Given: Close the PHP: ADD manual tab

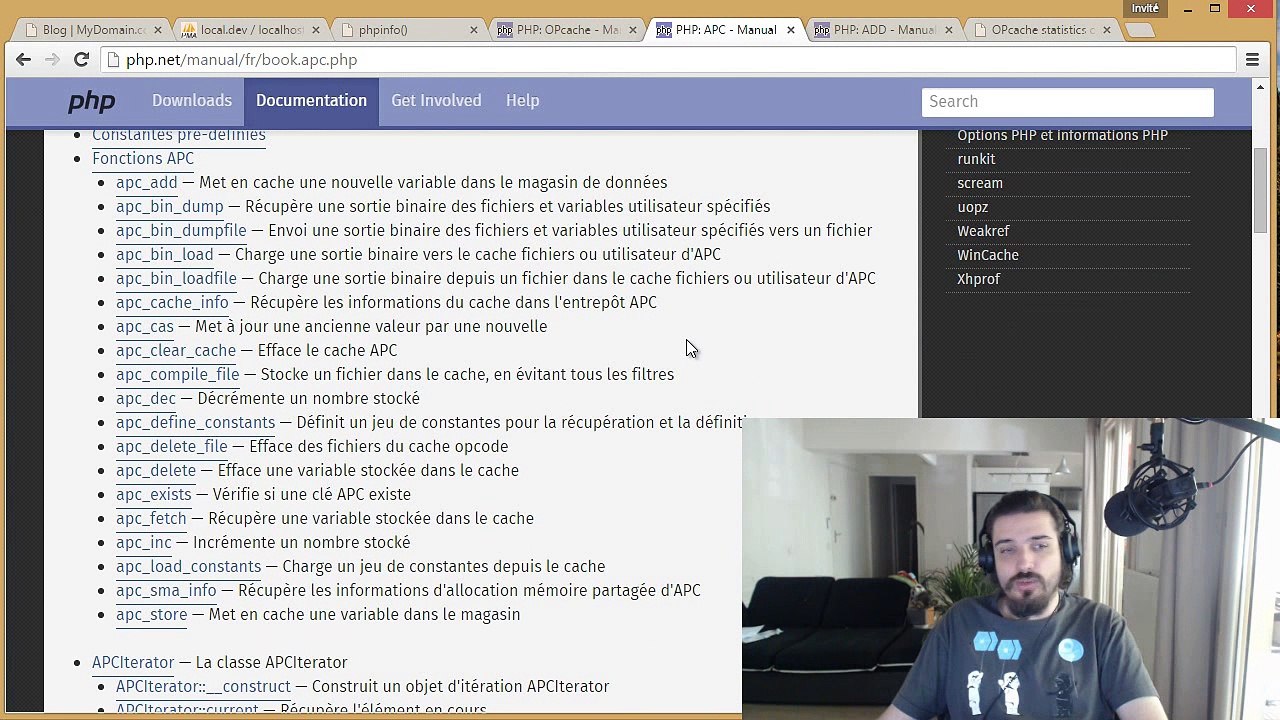Looking at the screenshot, I should tap(948, 30).
